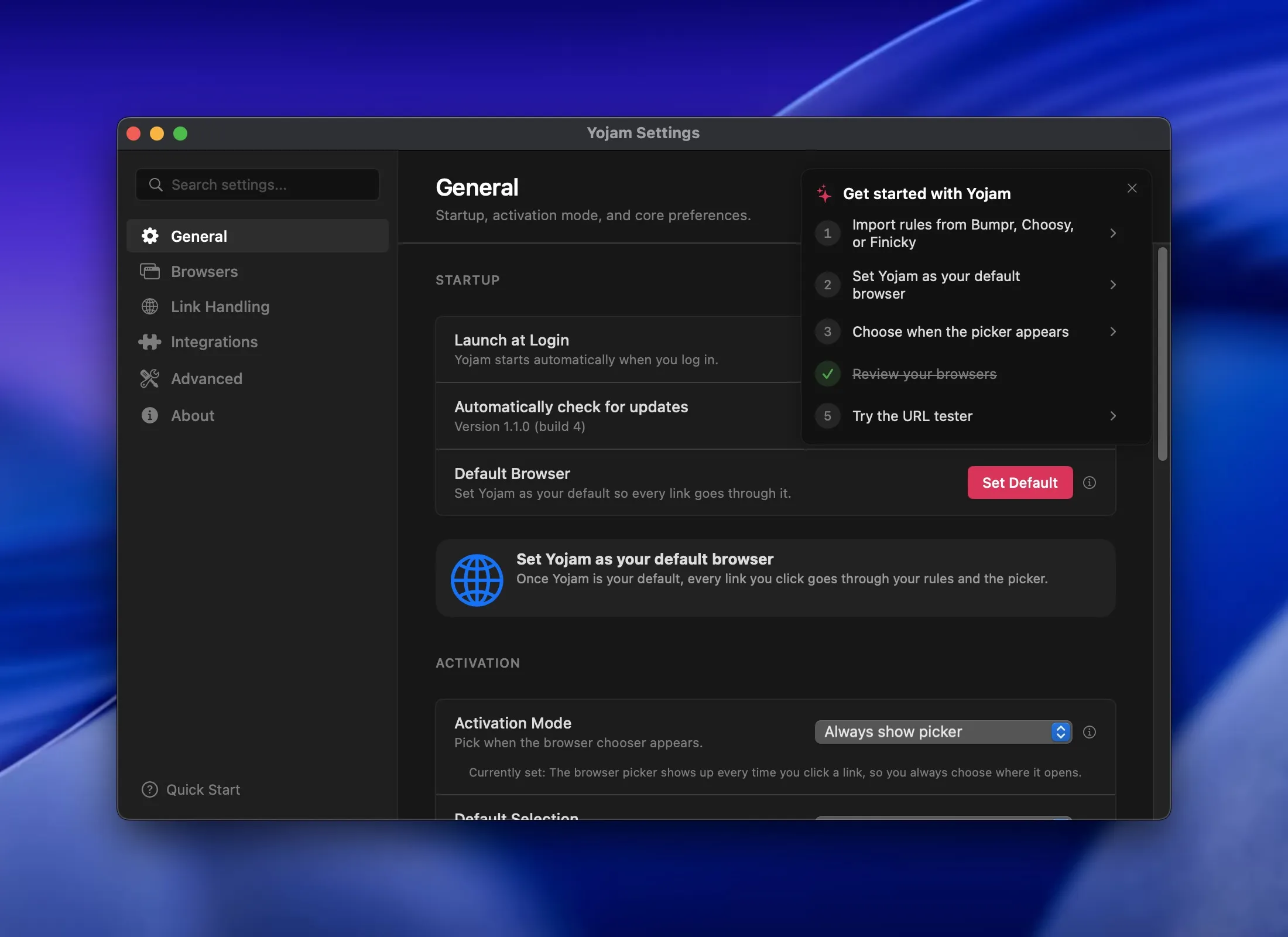Click the sparkle icon beside Get started
The height and width of the screenshot is (937, 1288).
coord(824,193)
